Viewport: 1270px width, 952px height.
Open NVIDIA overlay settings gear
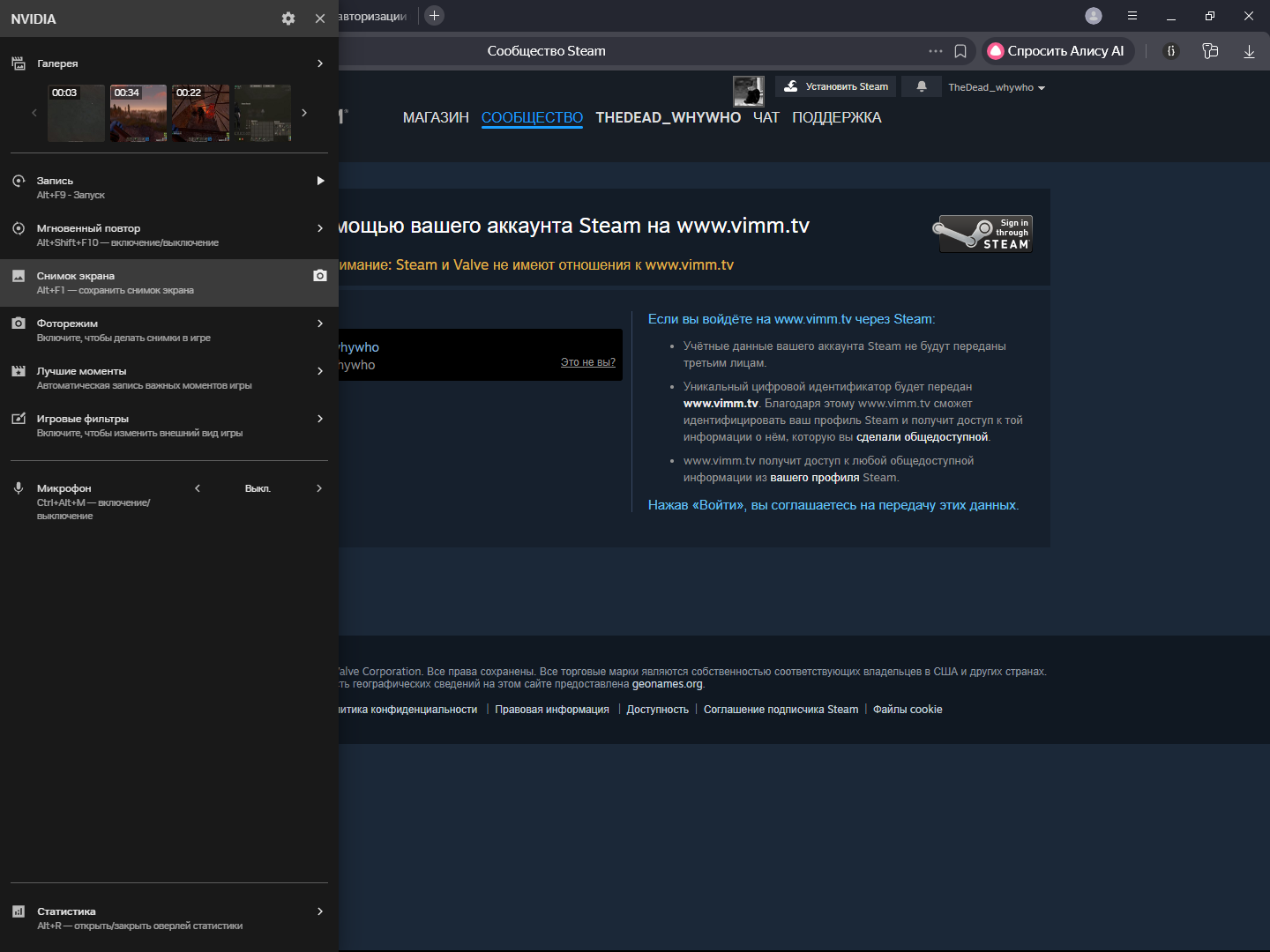coord(288,19)
